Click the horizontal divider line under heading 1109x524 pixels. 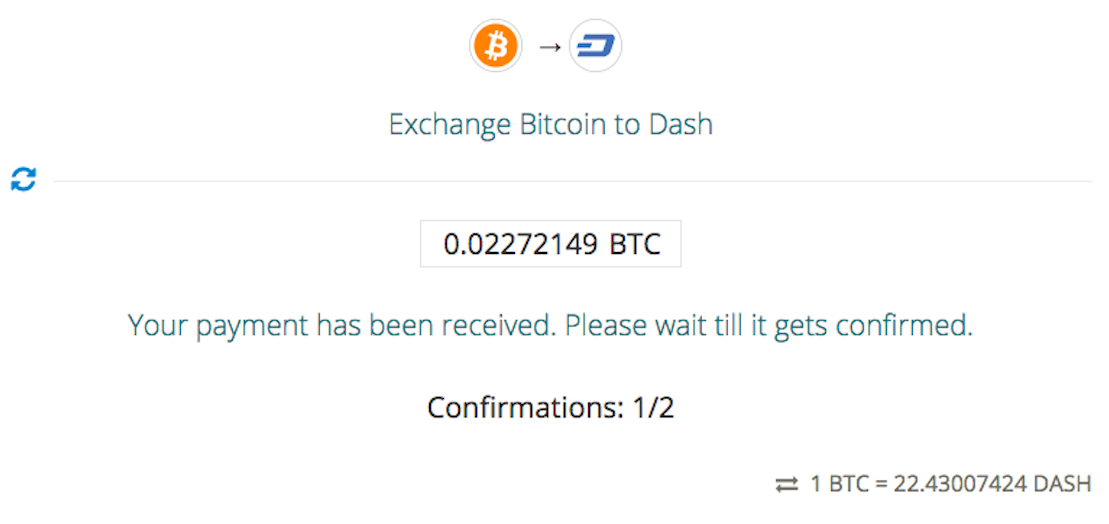click(573, 181)
